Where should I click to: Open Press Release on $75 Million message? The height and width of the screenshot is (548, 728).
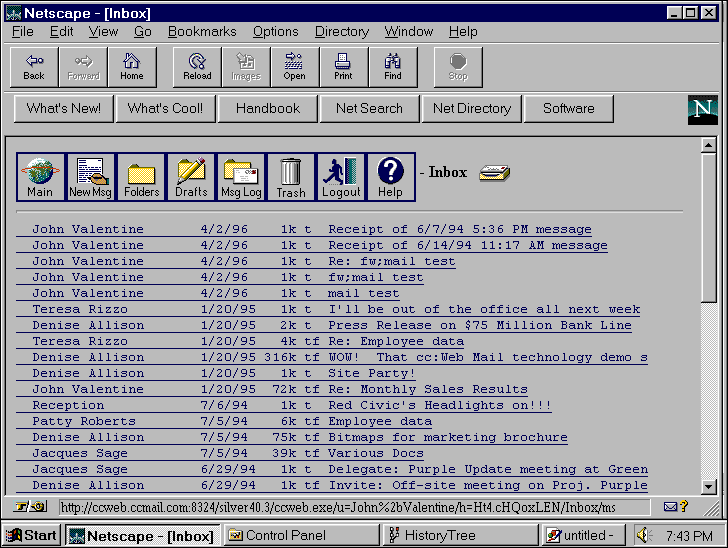point(324,326)
